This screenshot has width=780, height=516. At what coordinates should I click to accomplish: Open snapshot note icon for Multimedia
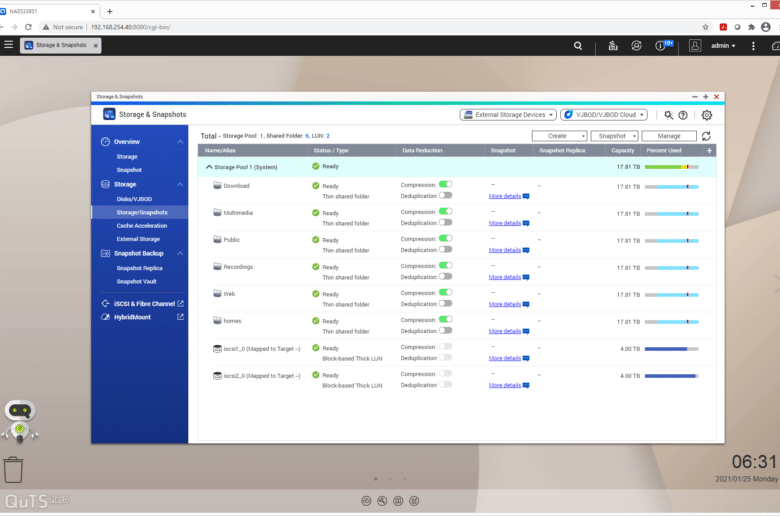526,223
